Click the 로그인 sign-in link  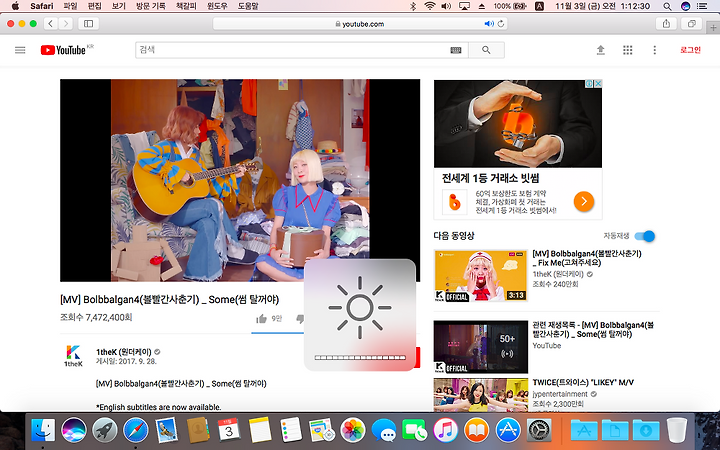690,50
